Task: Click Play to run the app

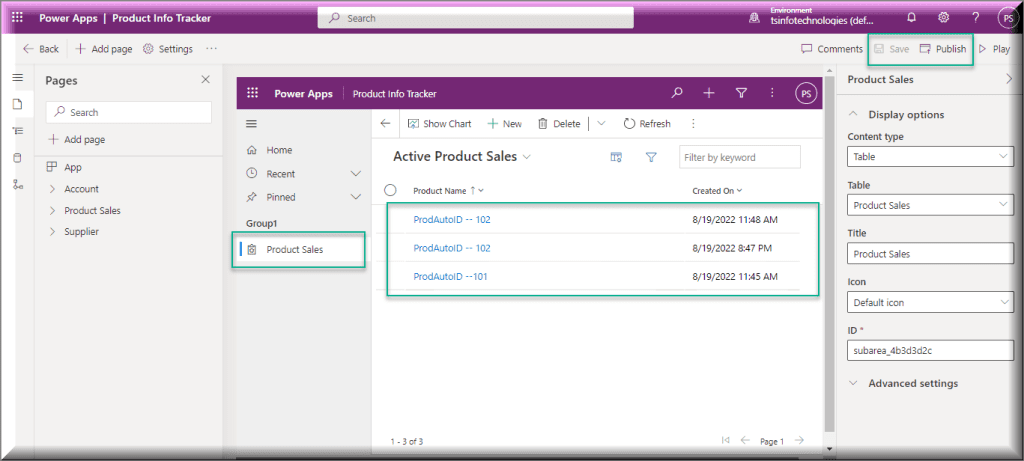Action: pos(994,49)
